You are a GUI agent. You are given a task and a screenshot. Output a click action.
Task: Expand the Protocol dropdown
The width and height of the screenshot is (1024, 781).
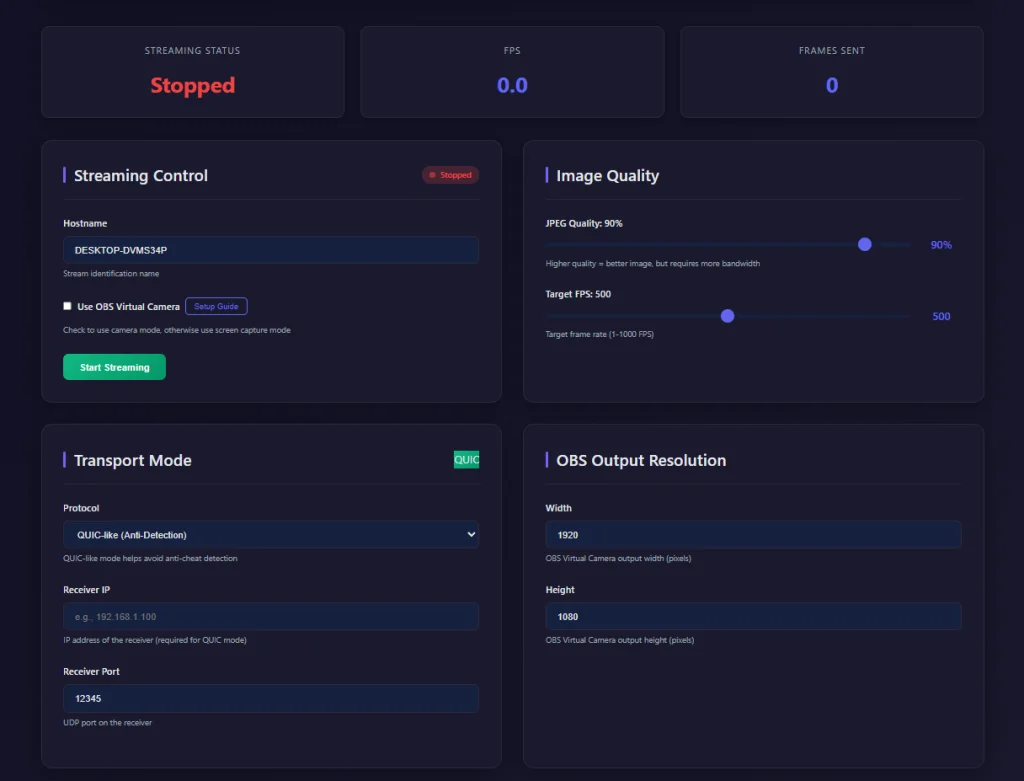(271, 534)
